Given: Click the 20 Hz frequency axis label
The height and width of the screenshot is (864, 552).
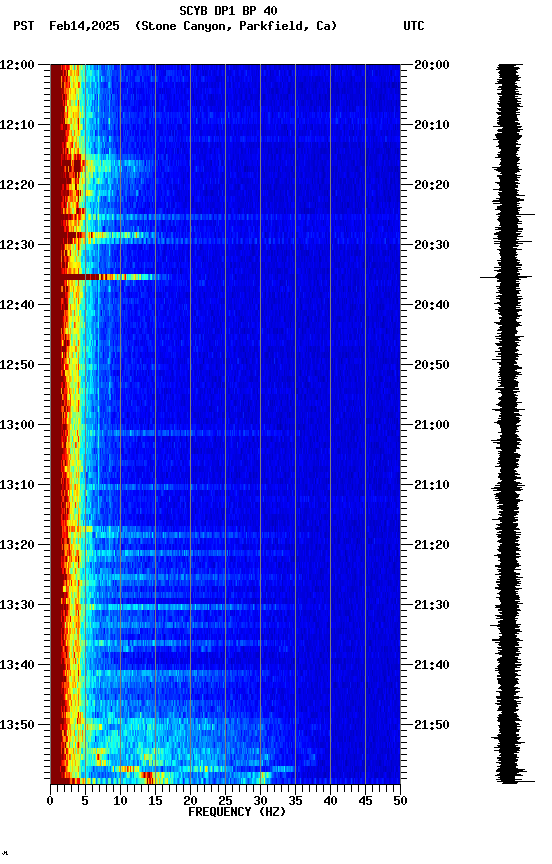Looking at the screenshot, I should (x=190, y=801).
